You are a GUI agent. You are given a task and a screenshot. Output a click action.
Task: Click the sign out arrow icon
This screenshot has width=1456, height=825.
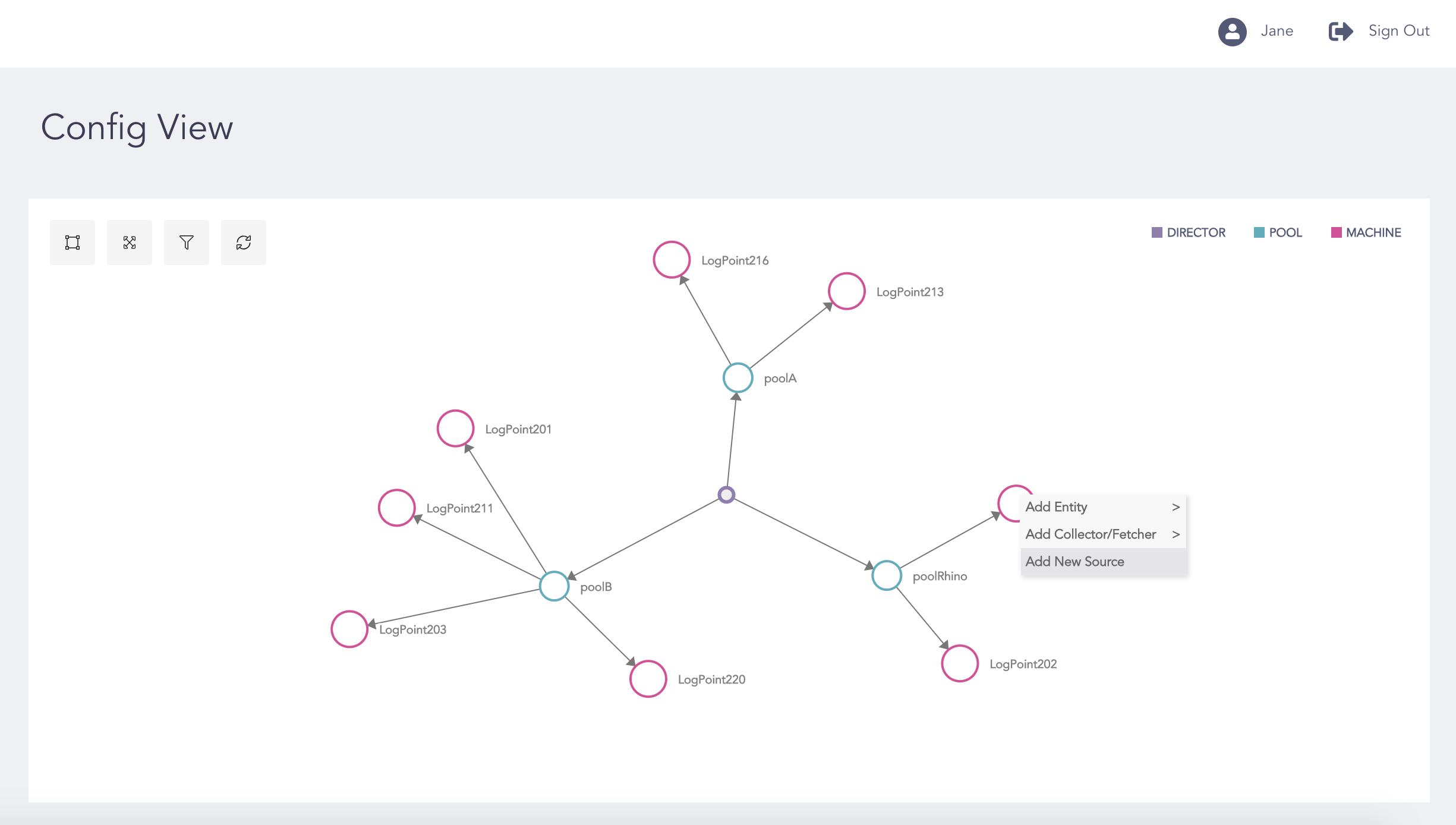click(1341, 32)
